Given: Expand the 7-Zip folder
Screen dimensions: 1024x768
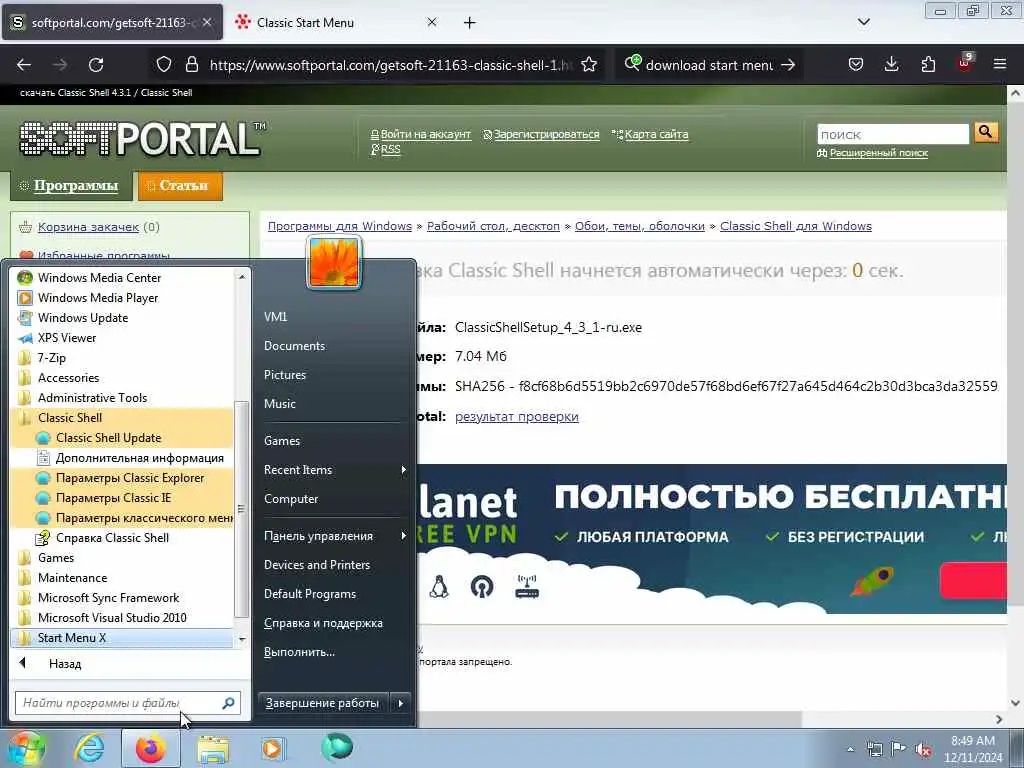Looking at the screenshot, I should pyautogui.click(x=122, y=358).
